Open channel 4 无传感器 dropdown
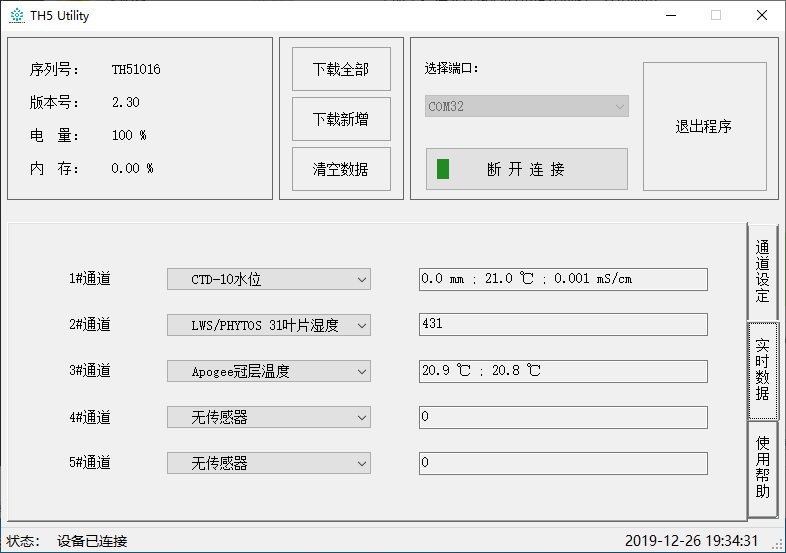This screenshot has width=786, height=553. click(x=268, y=417)
